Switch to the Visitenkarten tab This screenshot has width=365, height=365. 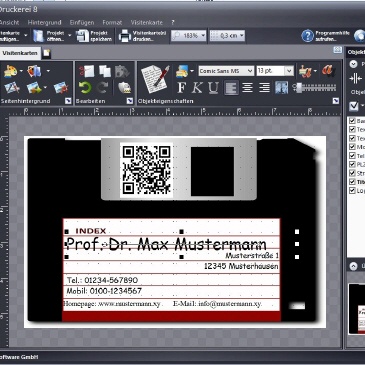coord(20,53)
